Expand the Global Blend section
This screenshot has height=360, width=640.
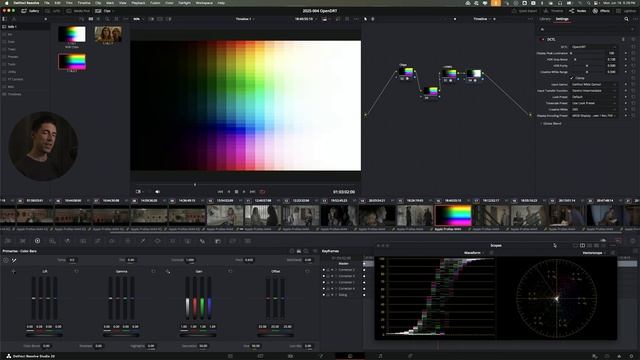[x=551, y=124]
